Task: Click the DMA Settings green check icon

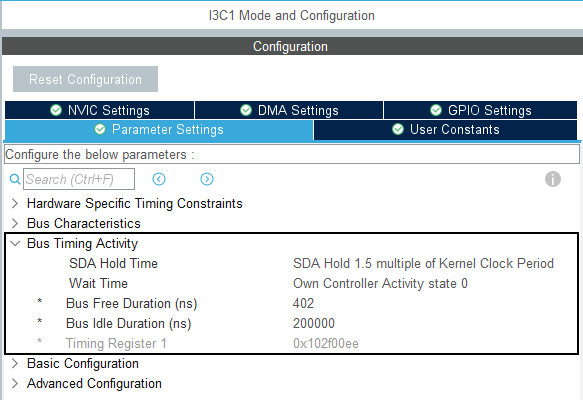Action: [246, 110]
